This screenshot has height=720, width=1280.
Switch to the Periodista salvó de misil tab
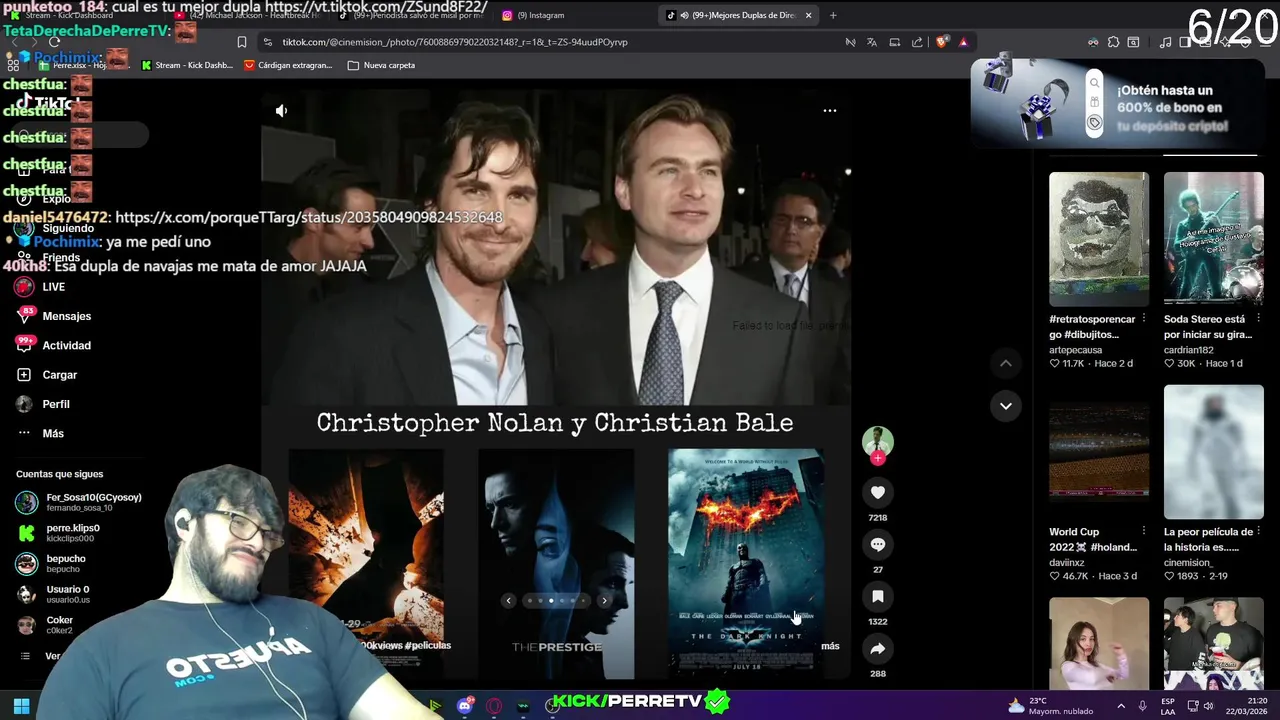412,15
